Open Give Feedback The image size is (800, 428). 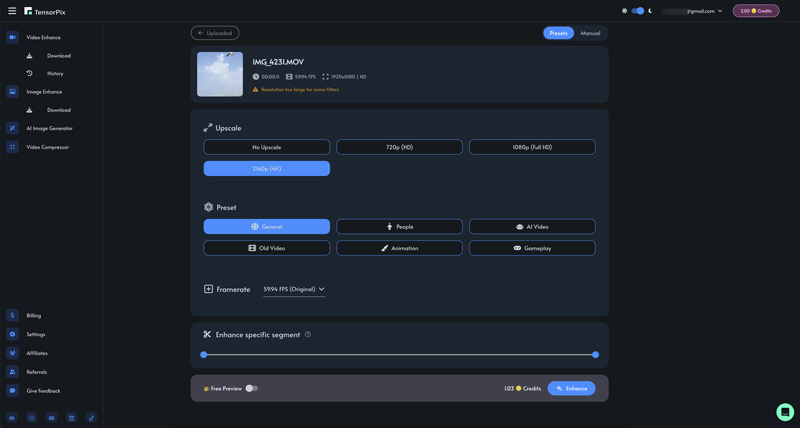(x=43, y=391)
